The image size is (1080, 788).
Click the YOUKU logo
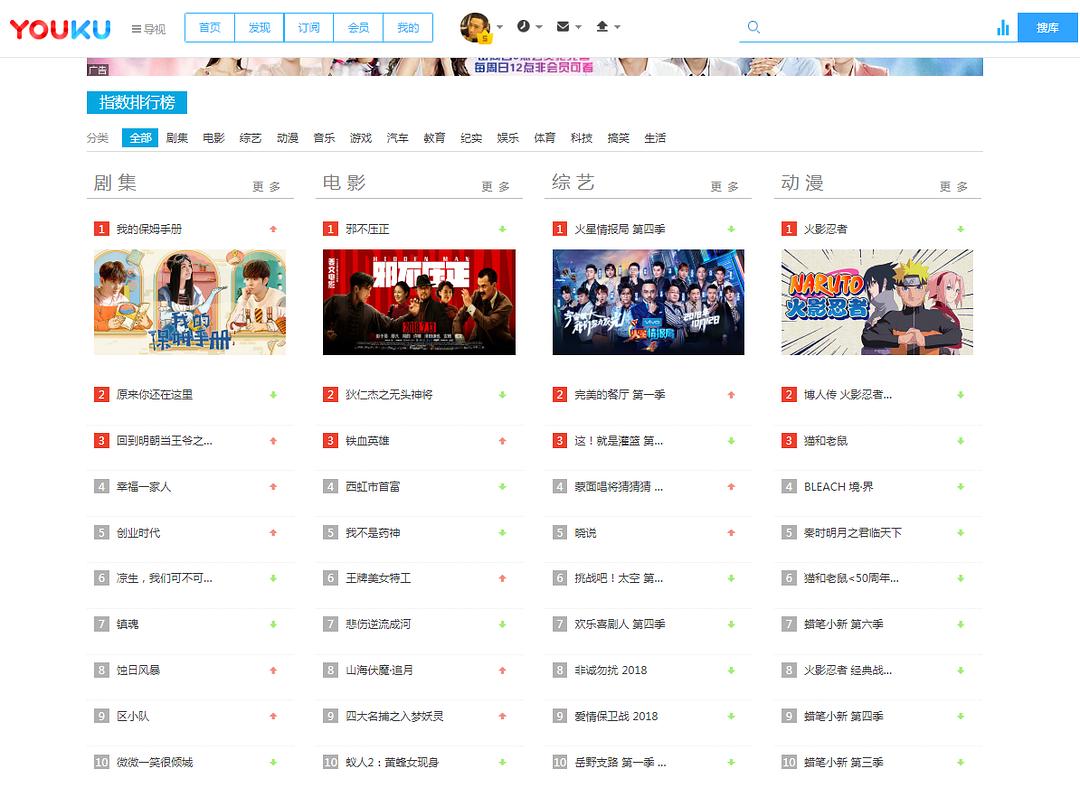pyautogui.click(x=60, y=29)
